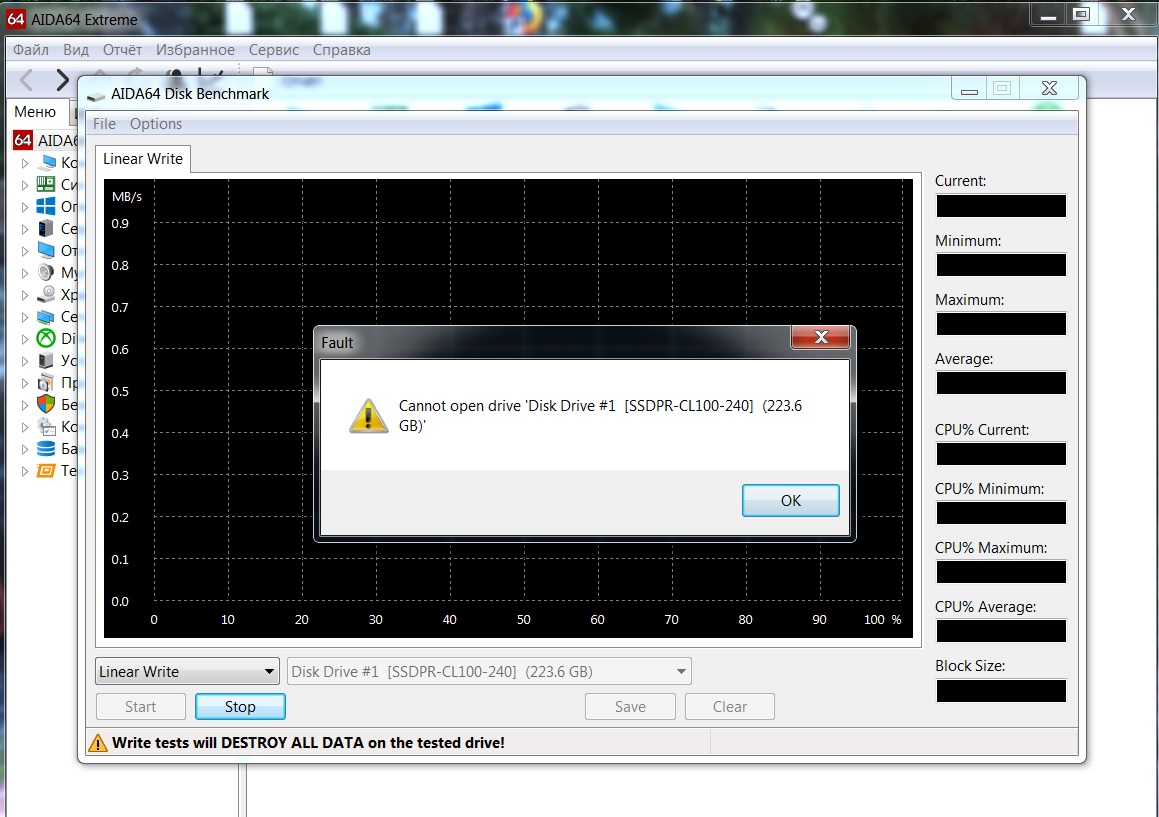The width and height of the screenshot is (1159, 817).
Task: Click the drive icon in Disk Benchmark title
Action: tap(95, 96)
